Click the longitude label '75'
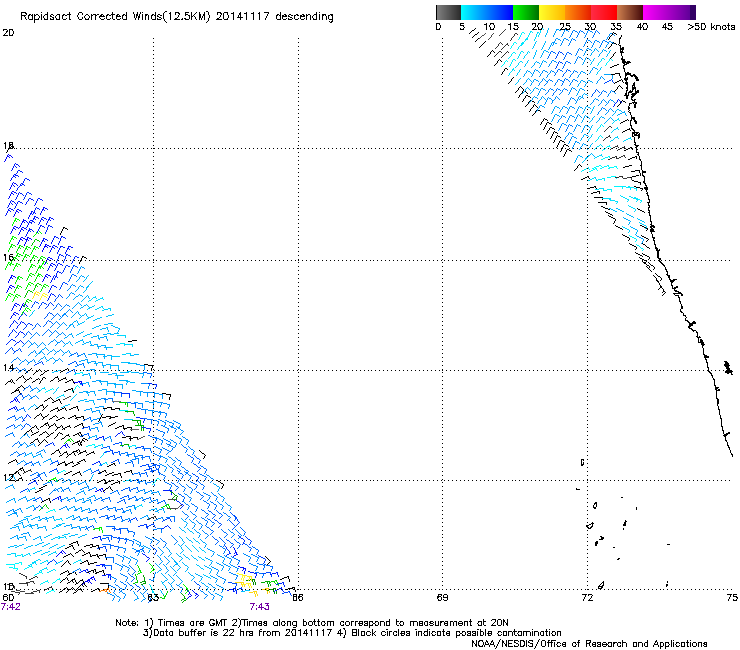 (x=732, y=598)
